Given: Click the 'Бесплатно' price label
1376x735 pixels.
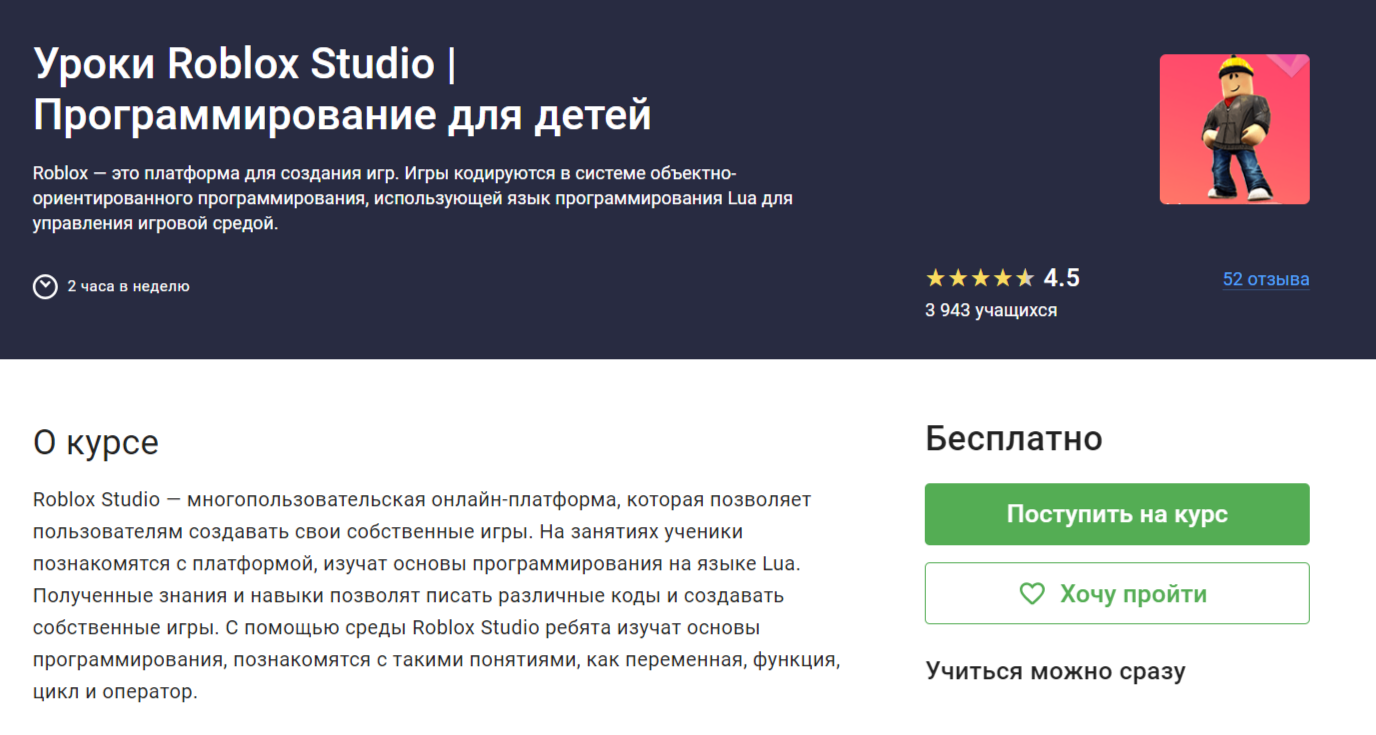Looking at the screenshot, I should [x=1014, y=438].
